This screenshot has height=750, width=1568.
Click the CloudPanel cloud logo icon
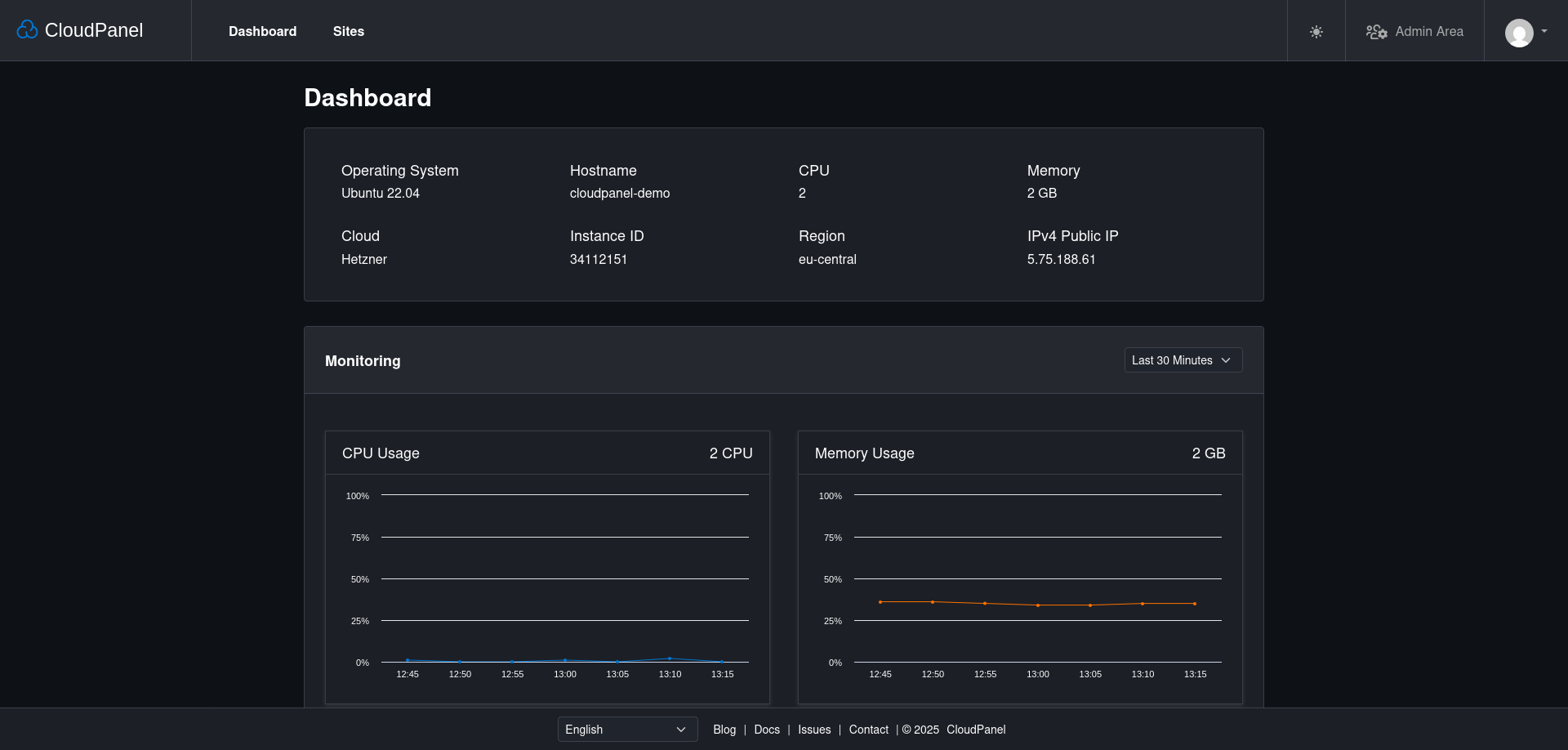(27, 30)
